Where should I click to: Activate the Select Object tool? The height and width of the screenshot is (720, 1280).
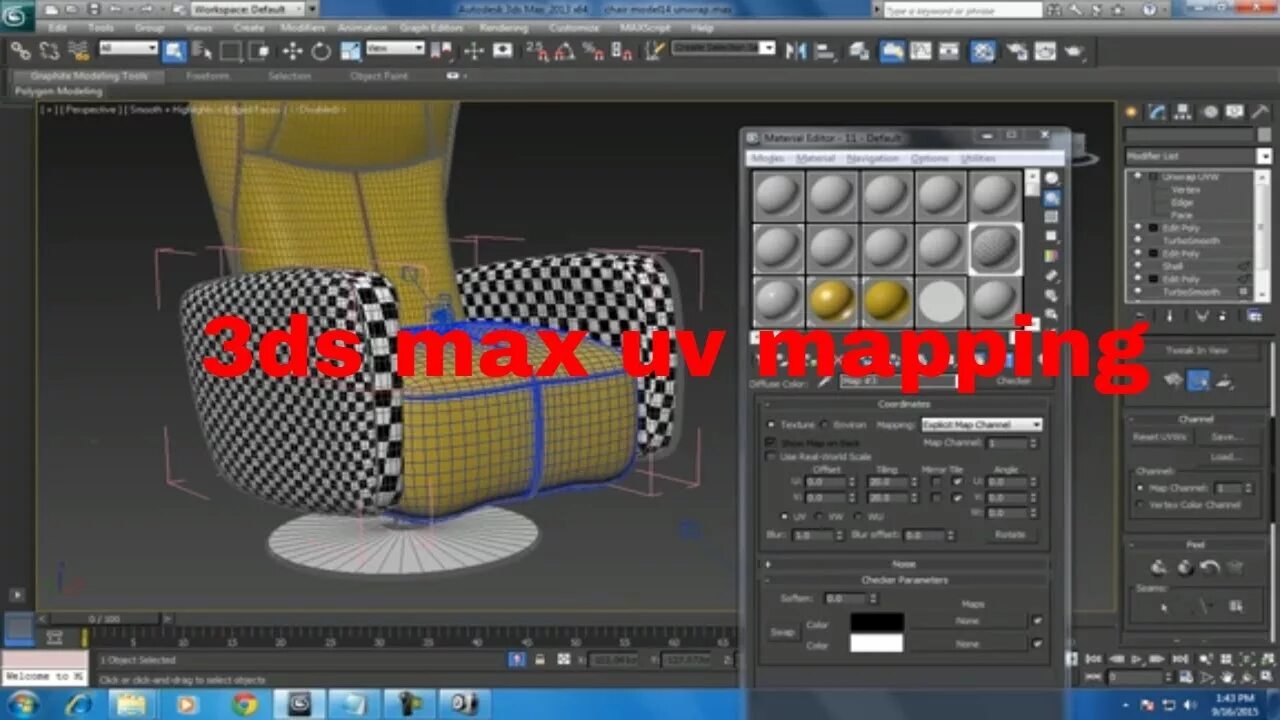(174, 50)
